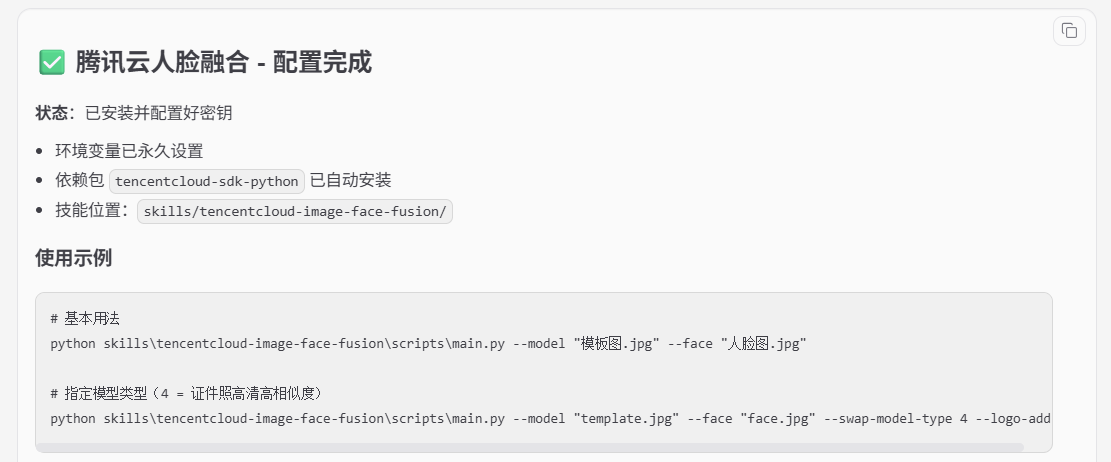Select the 已安装并配置好密钥 status text
This screenshot has width=1111, height=462.
(159, 113)
